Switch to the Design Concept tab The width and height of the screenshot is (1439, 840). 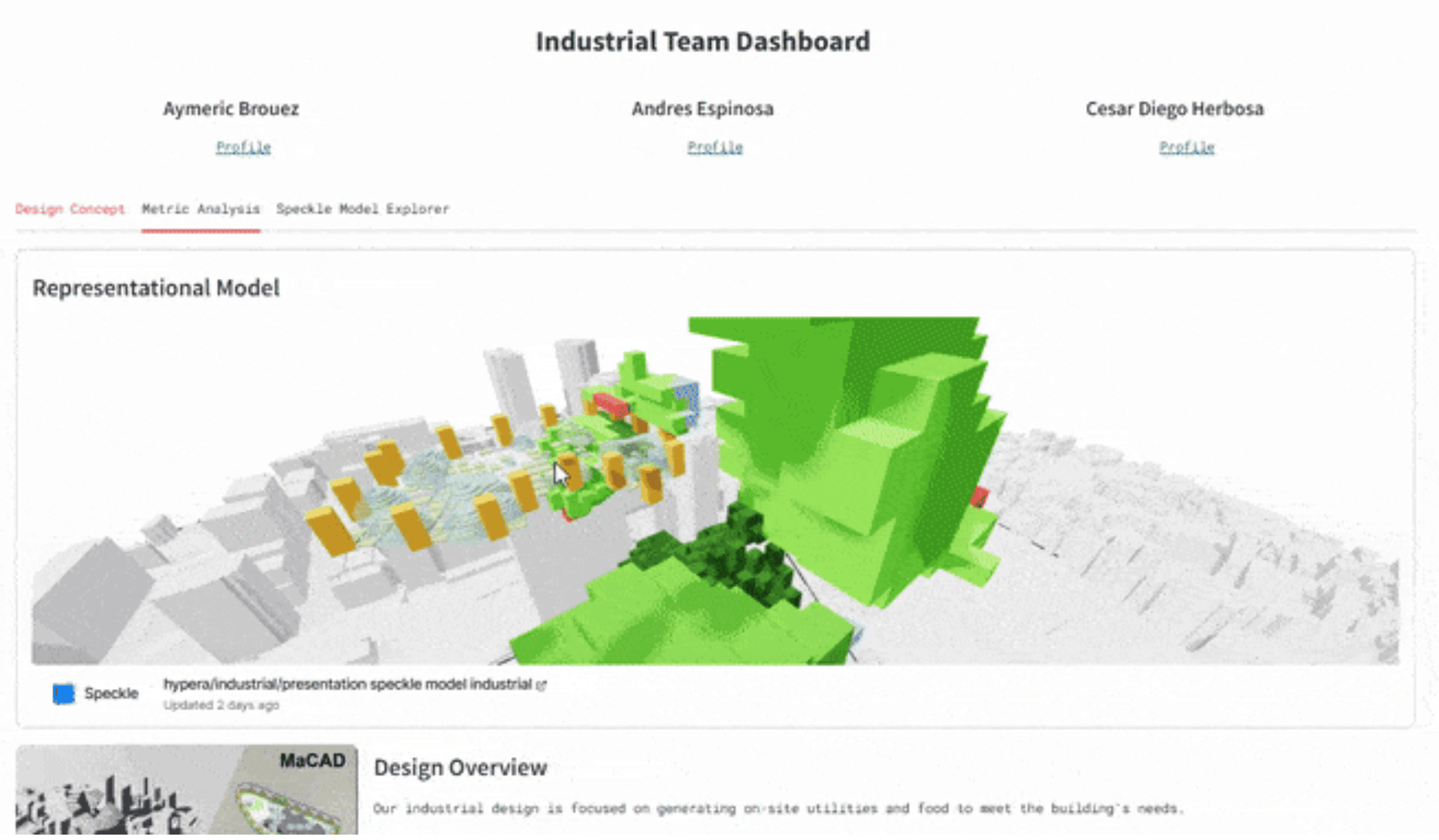click(70, 209)
